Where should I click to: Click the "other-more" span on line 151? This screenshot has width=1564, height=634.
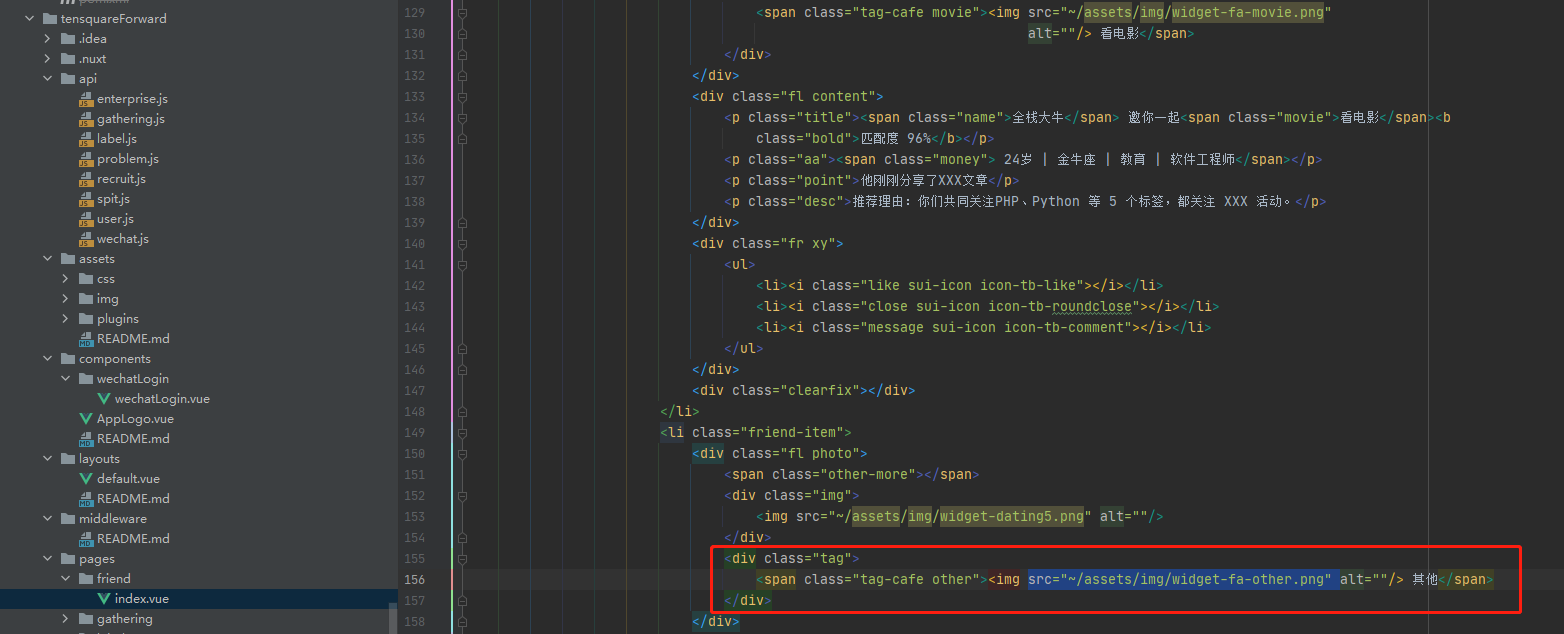[x=852, y=475]
